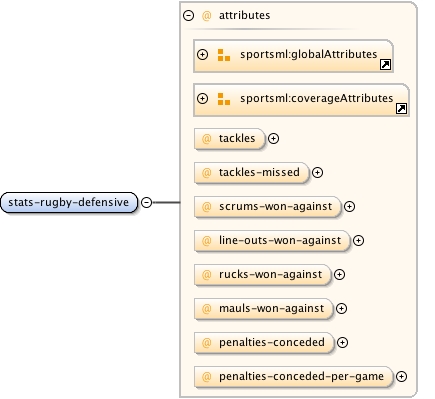The width and height of the screenshot is (435, 399).
Task: Open coverageAttributes reference arrow icon
Action: 401,108
